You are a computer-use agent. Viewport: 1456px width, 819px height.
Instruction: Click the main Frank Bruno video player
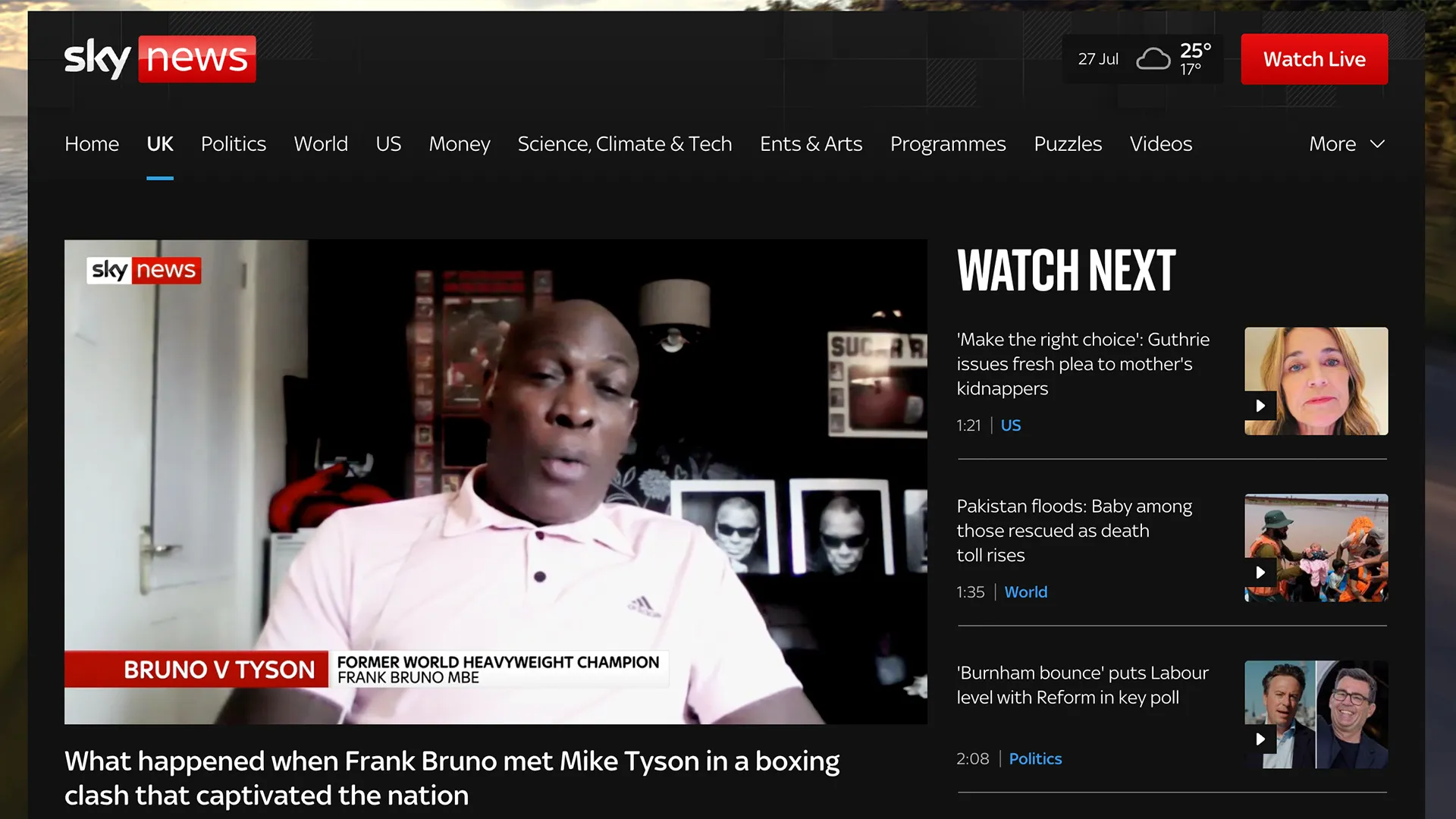tap(496, 482)
